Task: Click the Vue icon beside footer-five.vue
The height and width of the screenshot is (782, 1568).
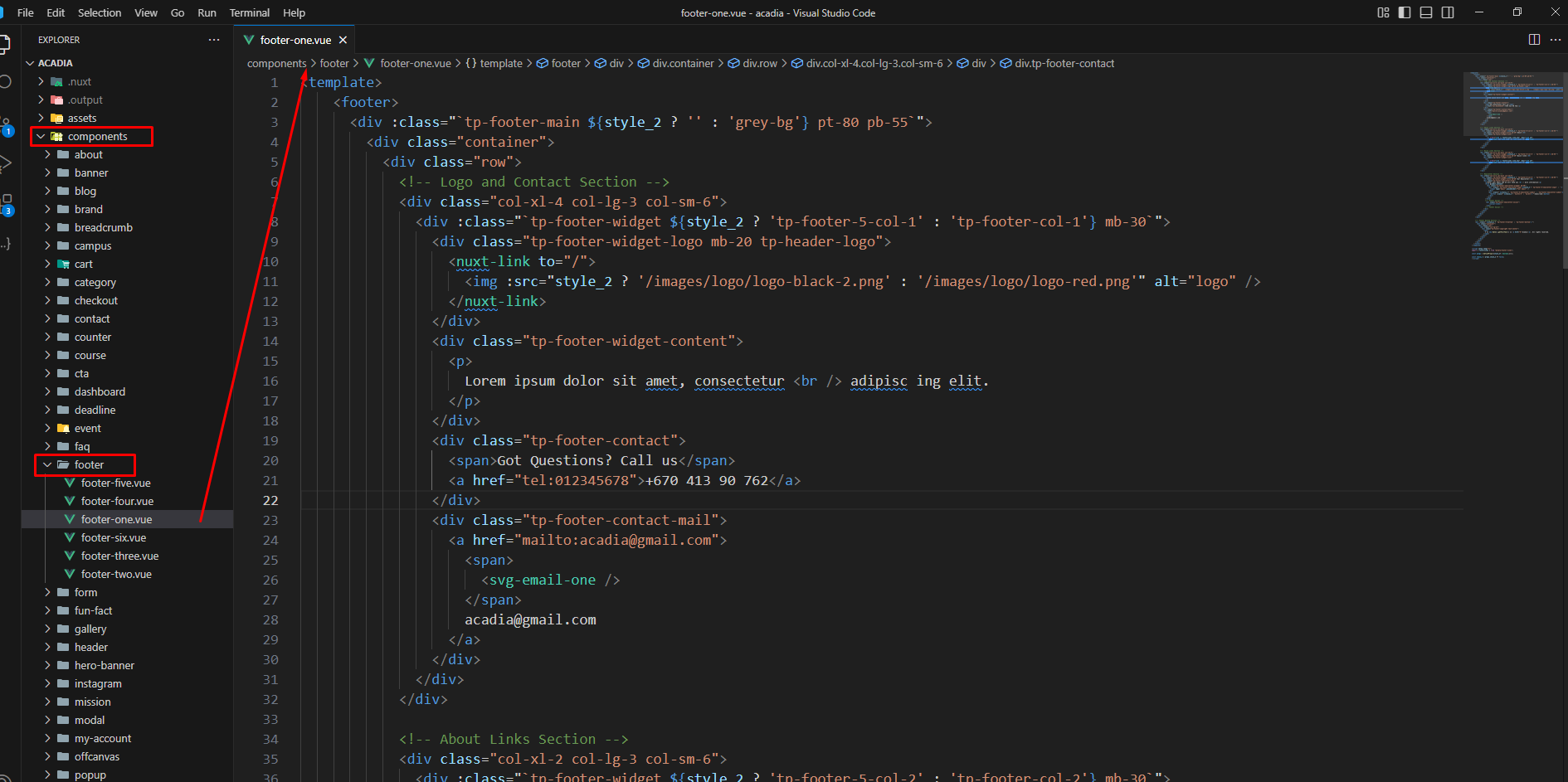Action: [70, 483]
